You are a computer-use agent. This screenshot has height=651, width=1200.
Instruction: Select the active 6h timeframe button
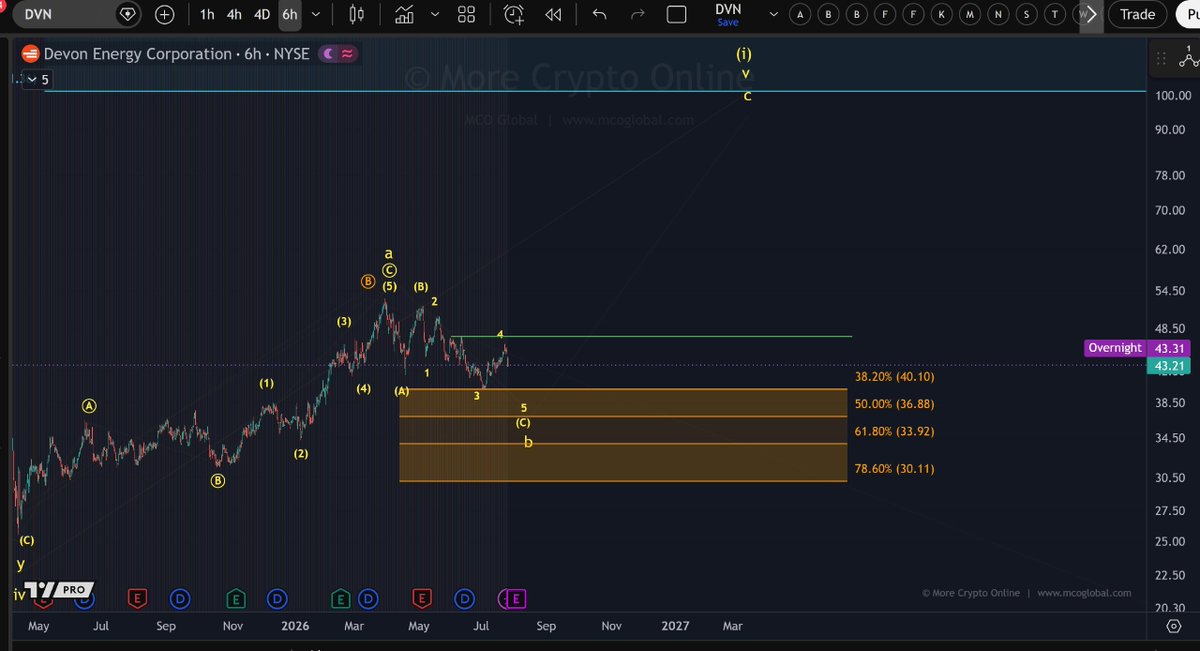point(289,14)
